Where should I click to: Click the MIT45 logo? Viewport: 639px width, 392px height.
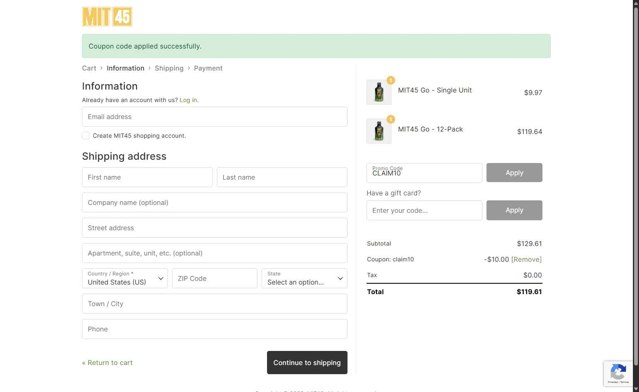coord(107,17)
